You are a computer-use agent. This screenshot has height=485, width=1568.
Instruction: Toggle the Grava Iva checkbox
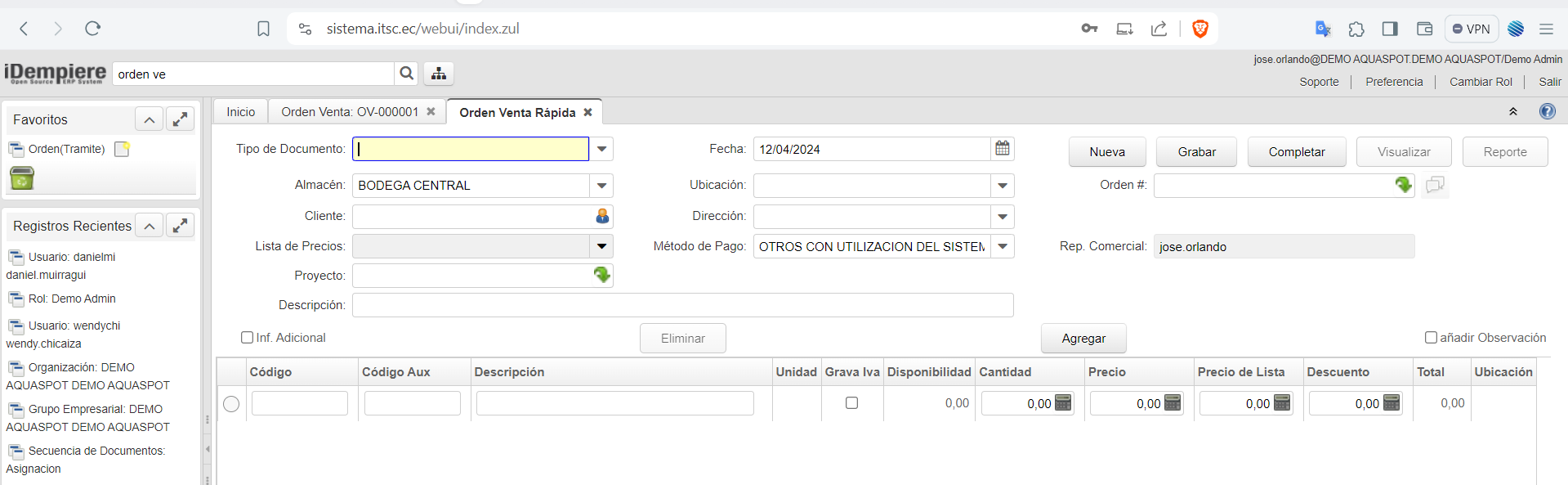pyautogui.click(x=851, y=403)
